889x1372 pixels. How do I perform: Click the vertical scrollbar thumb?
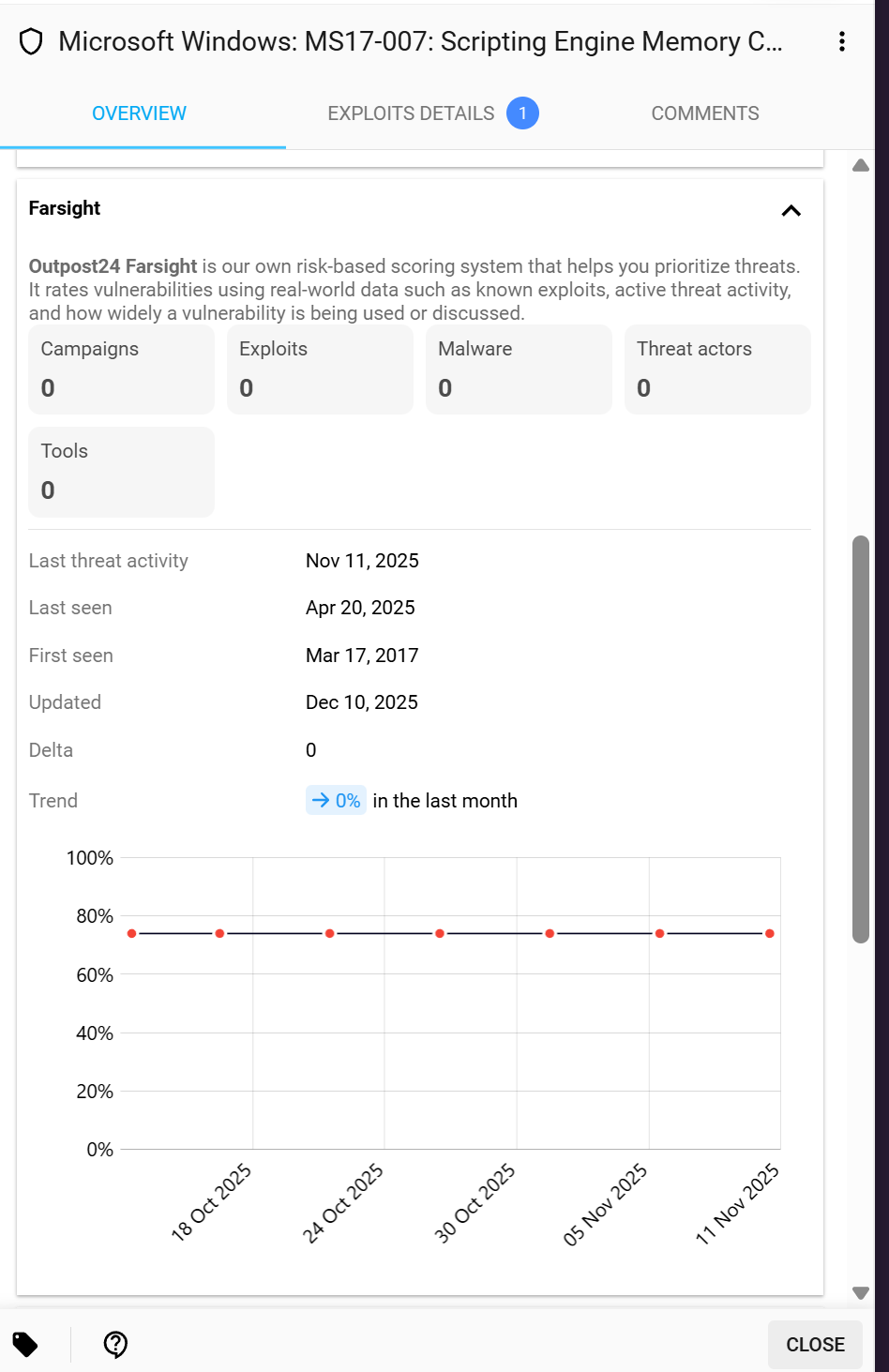[x=861, y=738]
